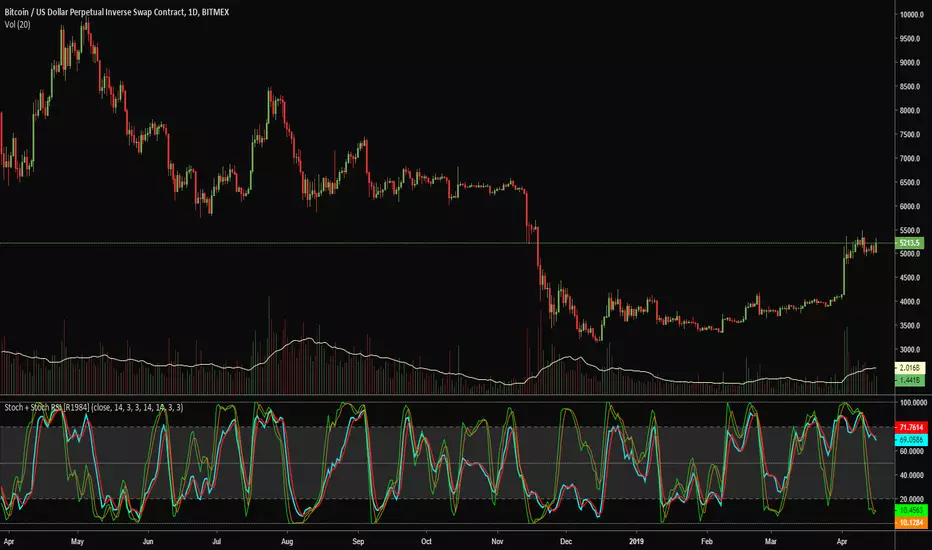Image resolution: width=932 pixels, height=550 pixels.
Task: Click the 2019 date axis label
Action: (x=637, y=542)
